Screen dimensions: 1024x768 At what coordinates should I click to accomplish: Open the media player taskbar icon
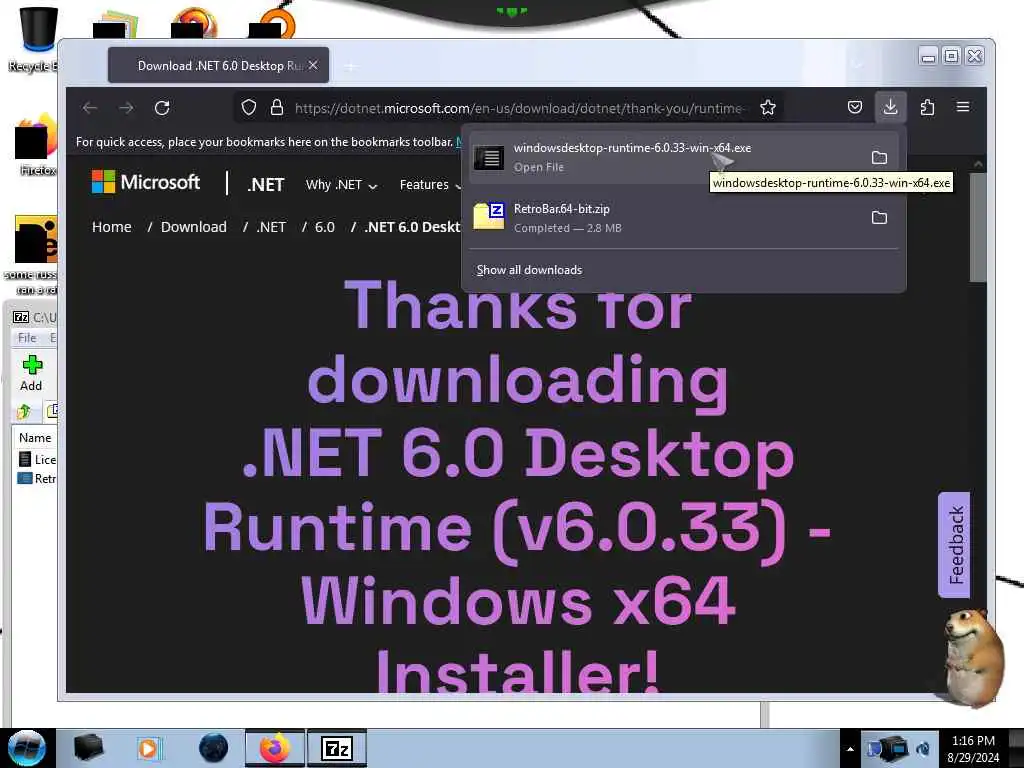[149, 748]
